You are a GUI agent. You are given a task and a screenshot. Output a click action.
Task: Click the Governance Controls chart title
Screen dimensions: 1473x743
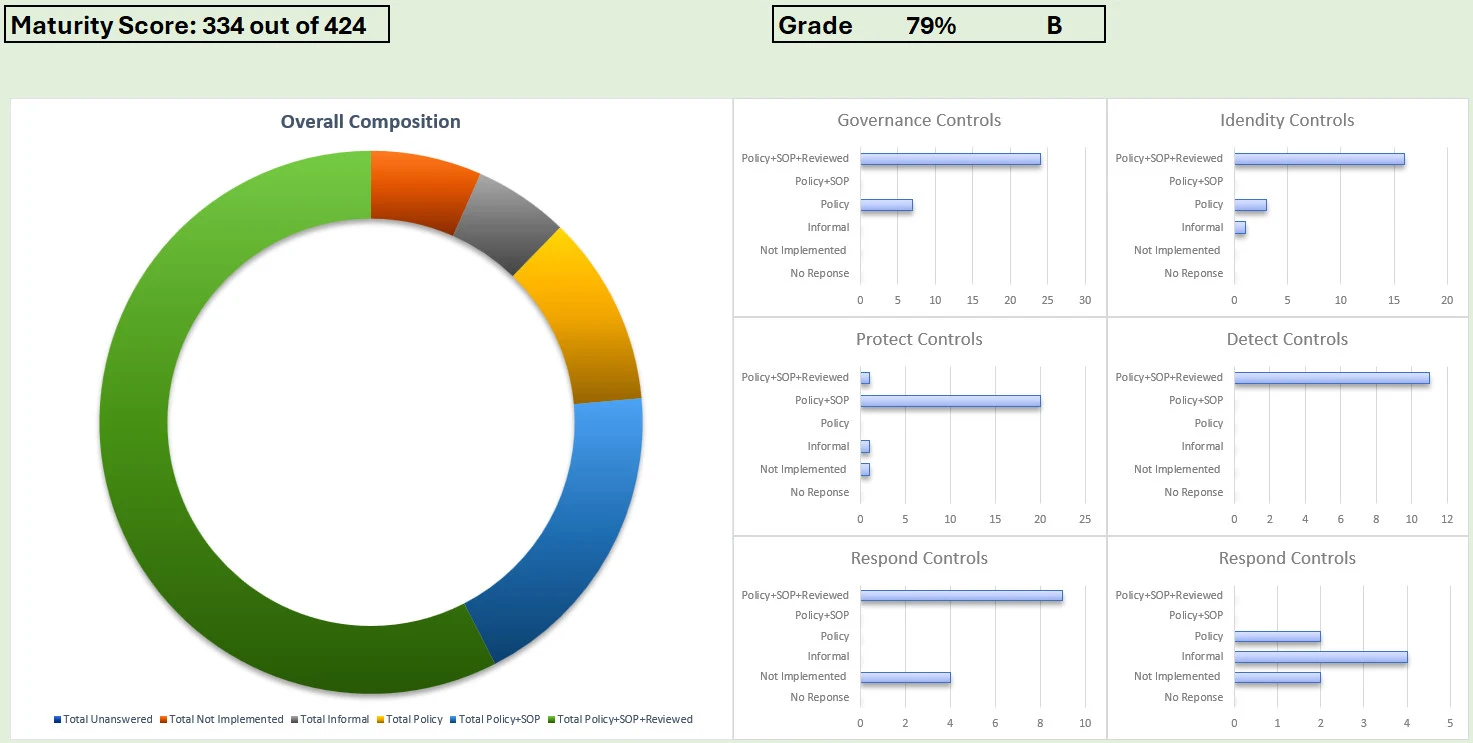pyautogui.click(x=919, y=120)
